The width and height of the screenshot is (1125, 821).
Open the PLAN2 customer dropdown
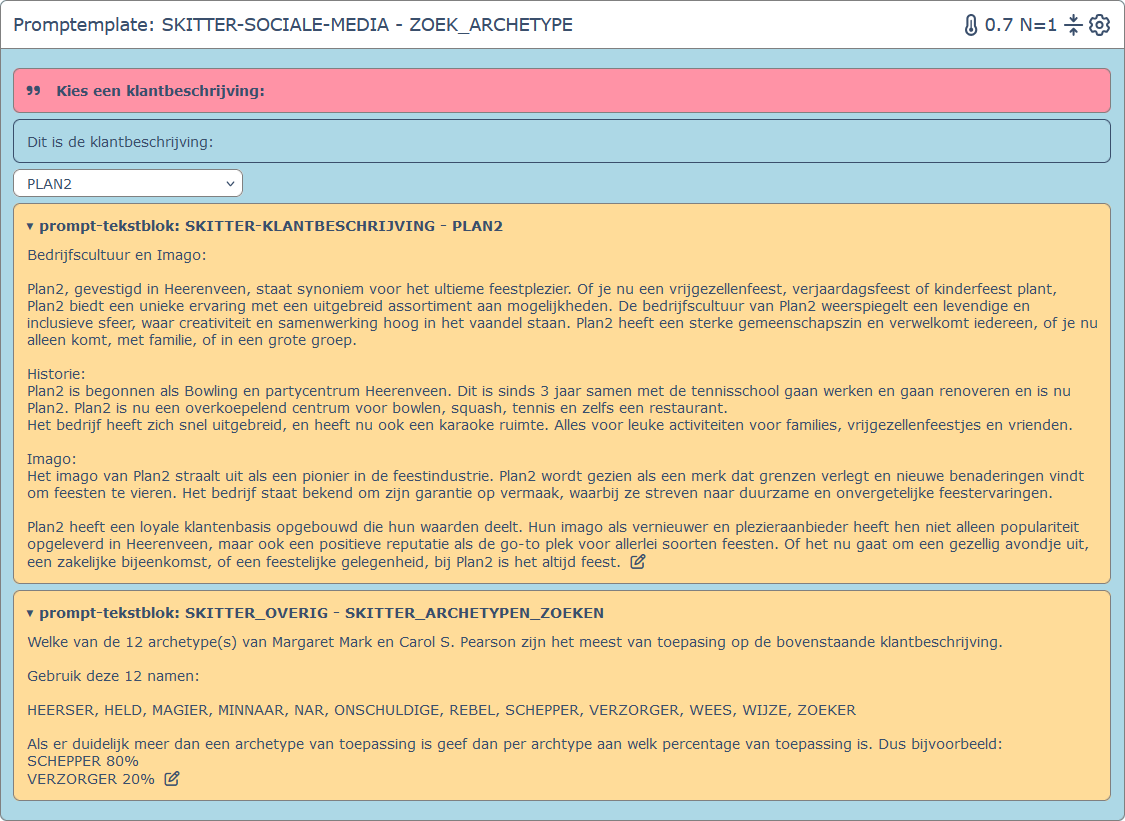pyautogui.click(x=128, y=183)
